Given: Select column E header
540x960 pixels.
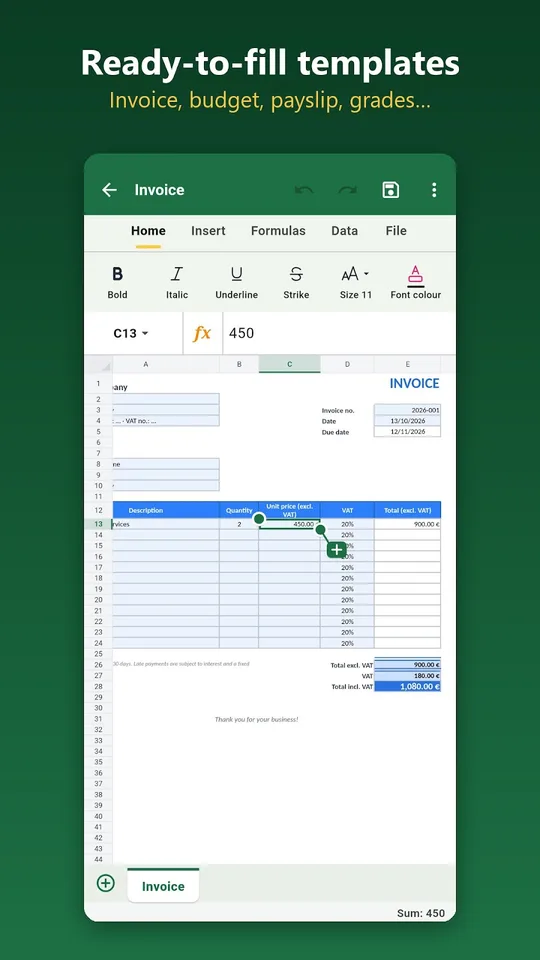Looking at the screenshot, I should click(x=408, y=364).
